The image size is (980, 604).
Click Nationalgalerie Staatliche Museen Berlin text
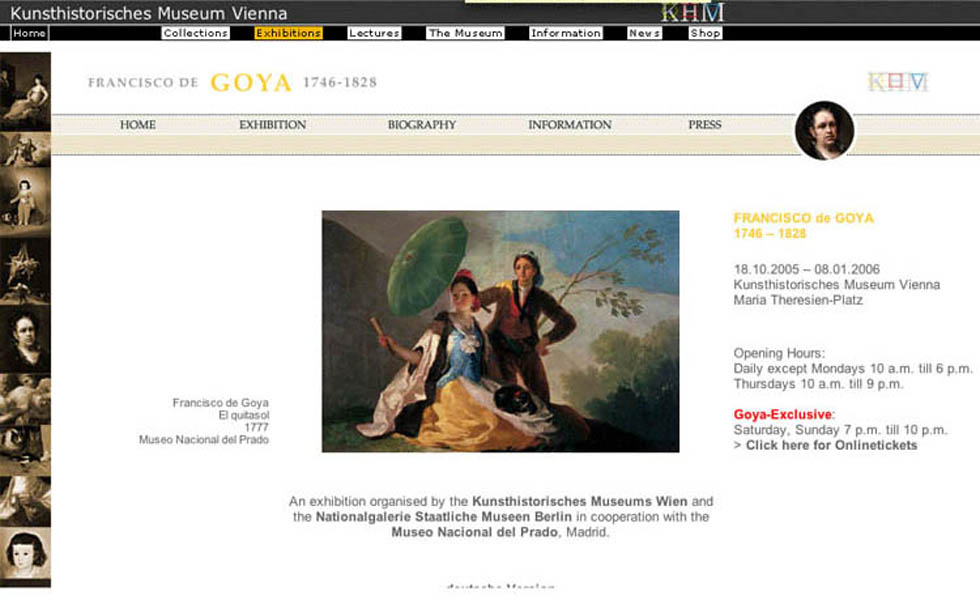pos(444,517)
